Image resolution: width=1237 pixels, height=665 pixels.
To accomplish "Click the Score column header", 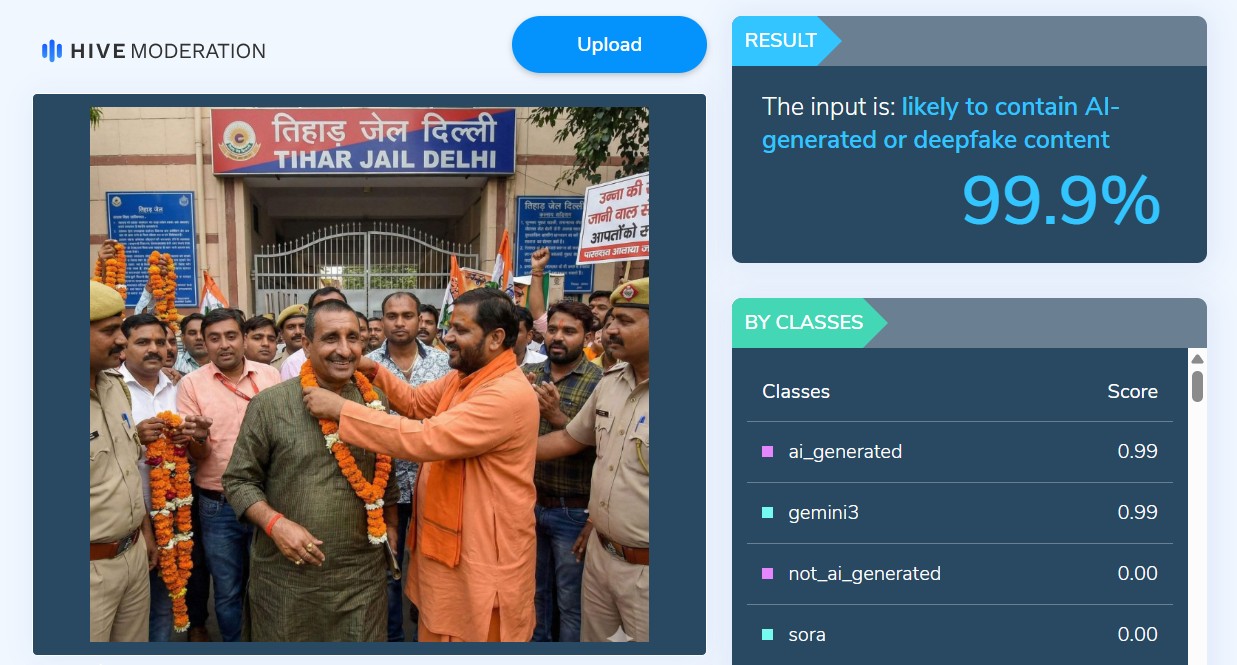I will pos(1132,392).
